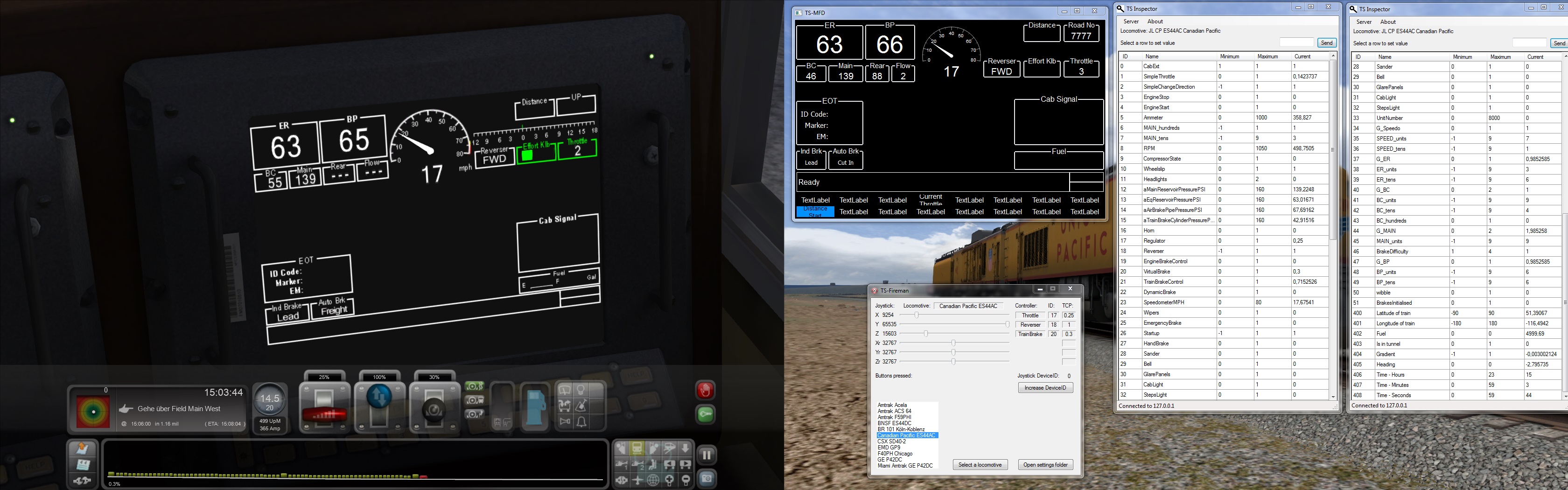
Task: Click the track monitor target display
Action: tap(93, 412)
